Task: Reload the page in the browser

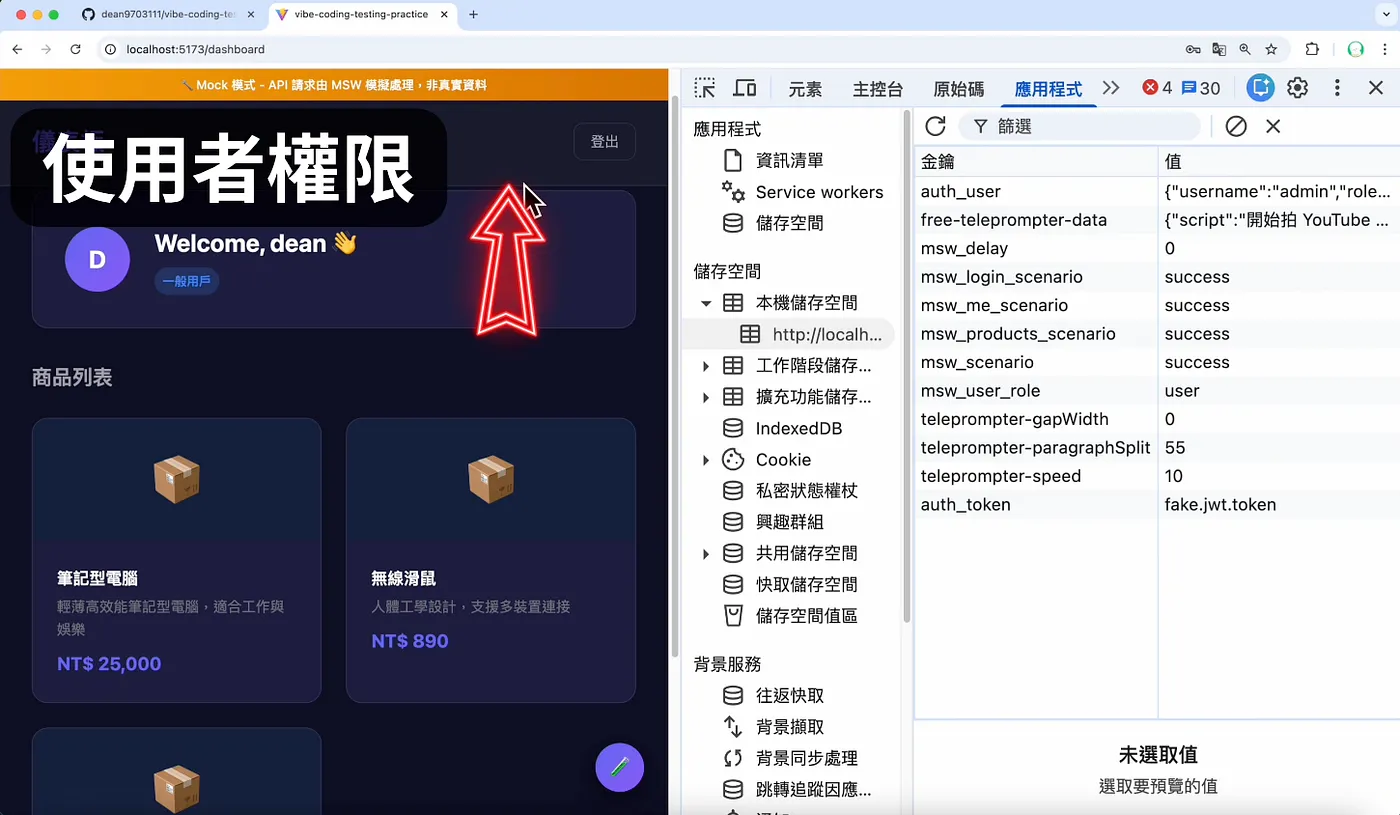Action: (x=75, y=49)
